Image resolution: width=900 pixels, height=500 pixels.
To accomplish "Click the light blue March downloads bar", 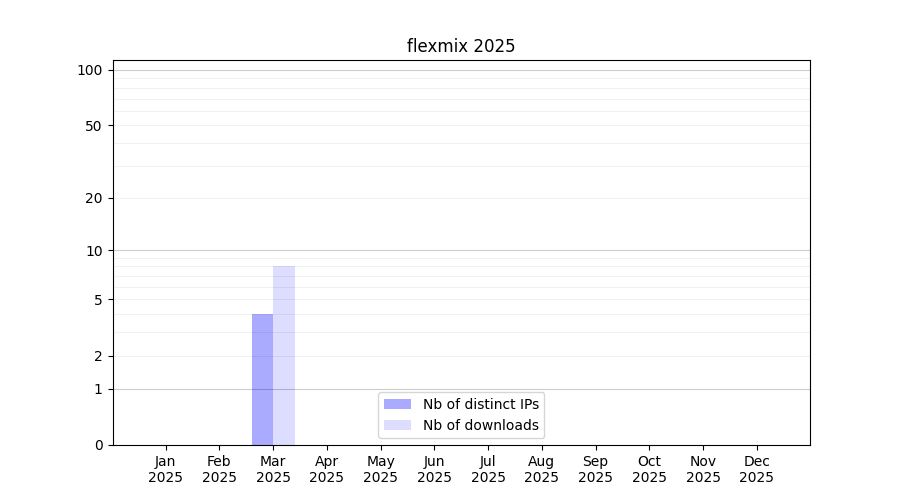I will pyautogui.click(x=284, y=355).
